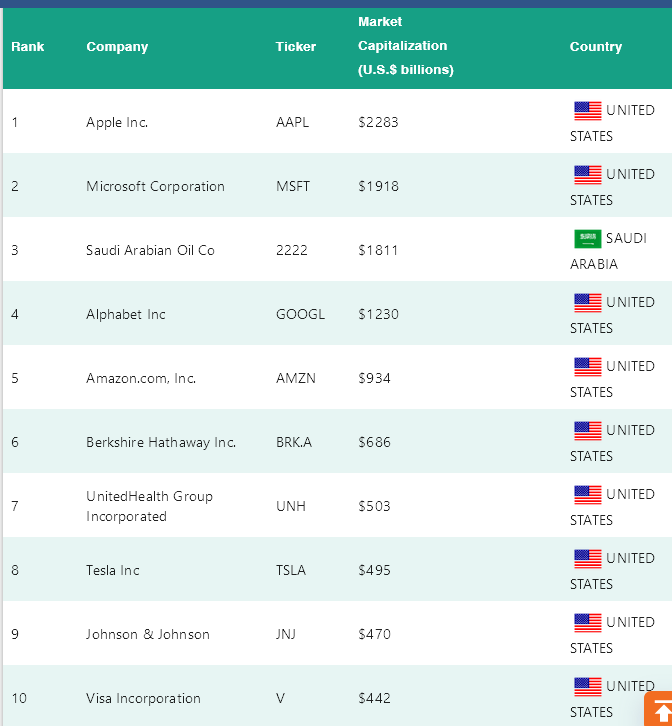Click rank number 7

[15, 506]
